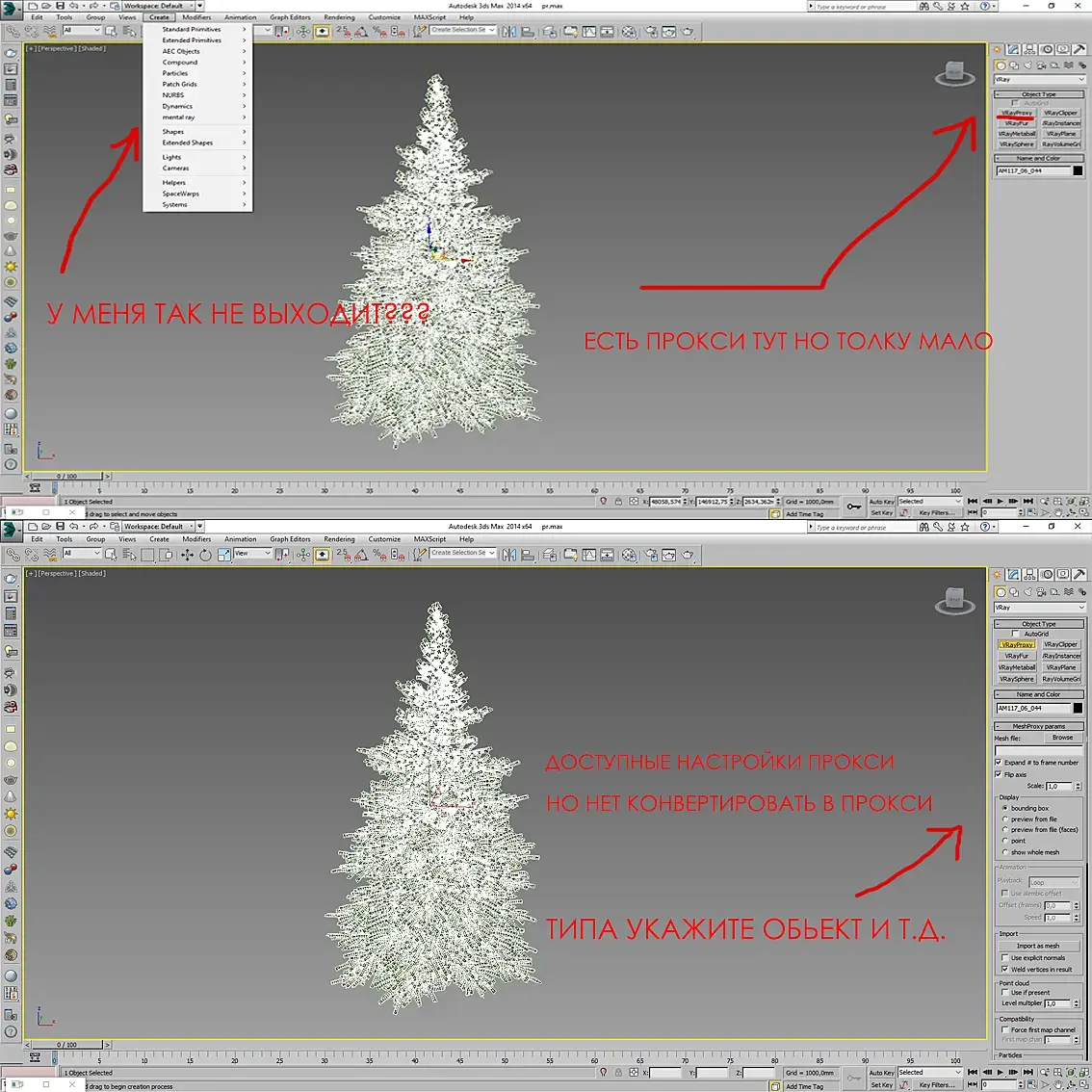Screen dimensions: 1092x1092
Task: Toggle Weld vertices in result checkbox
Action: 1005,969
